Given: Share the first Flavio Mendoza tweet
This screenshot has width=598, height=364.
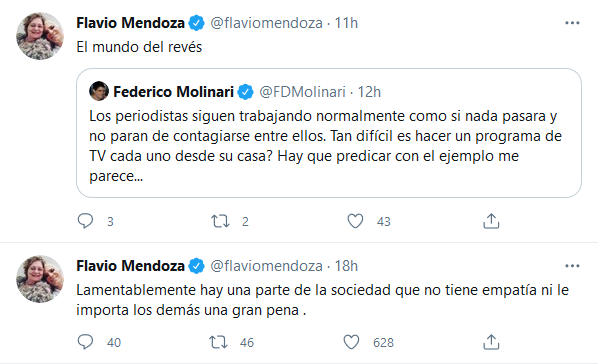Looking at the screenshot, I should pyautogui.click(x=491, y=221).
